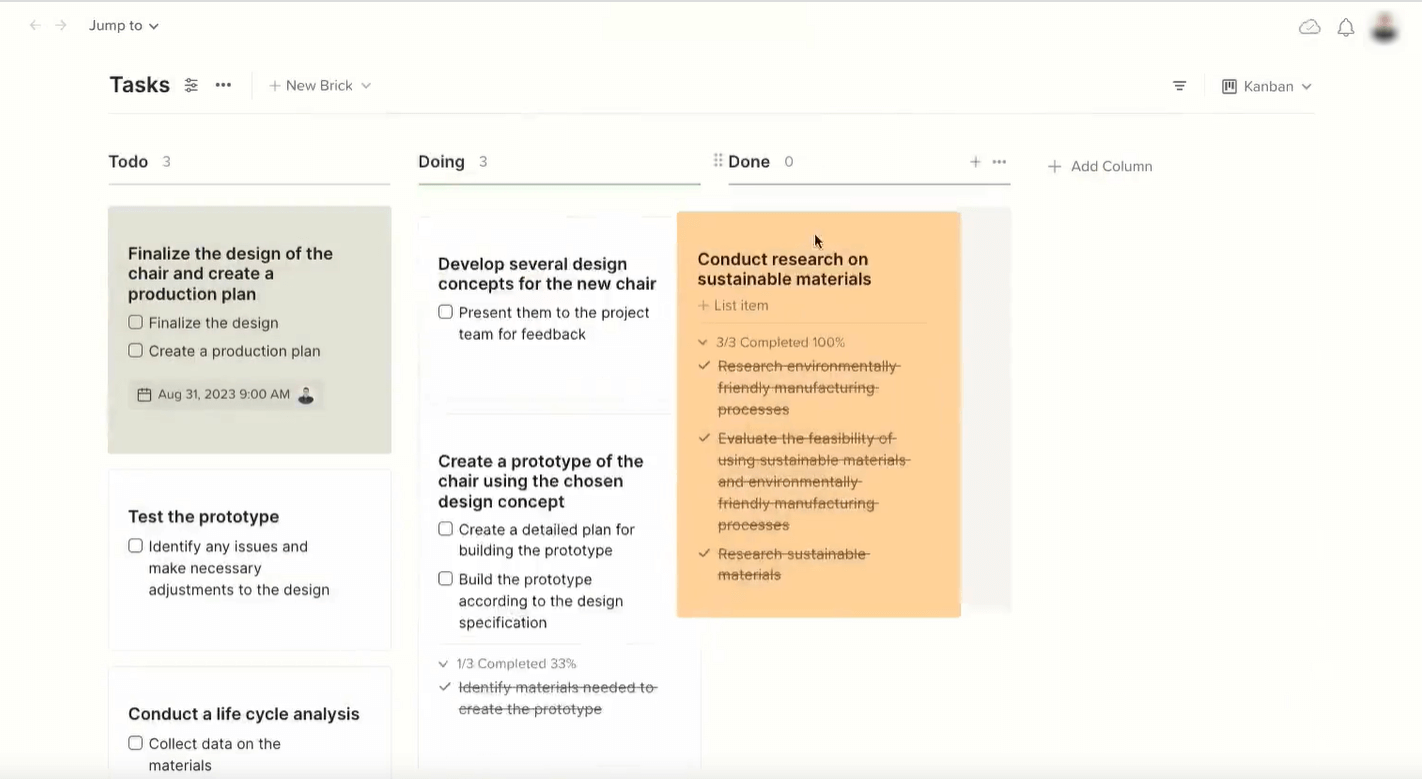Click the New Brick button

[x=311, y=86]
